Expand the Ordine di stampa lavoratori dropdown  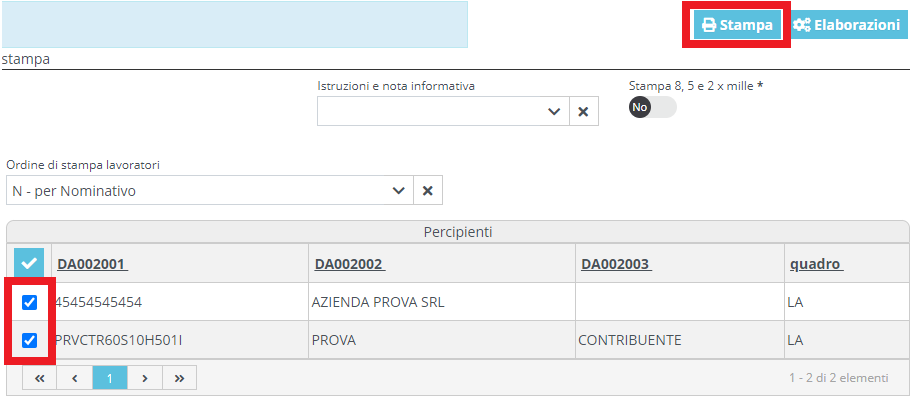(x=398, y=190)
